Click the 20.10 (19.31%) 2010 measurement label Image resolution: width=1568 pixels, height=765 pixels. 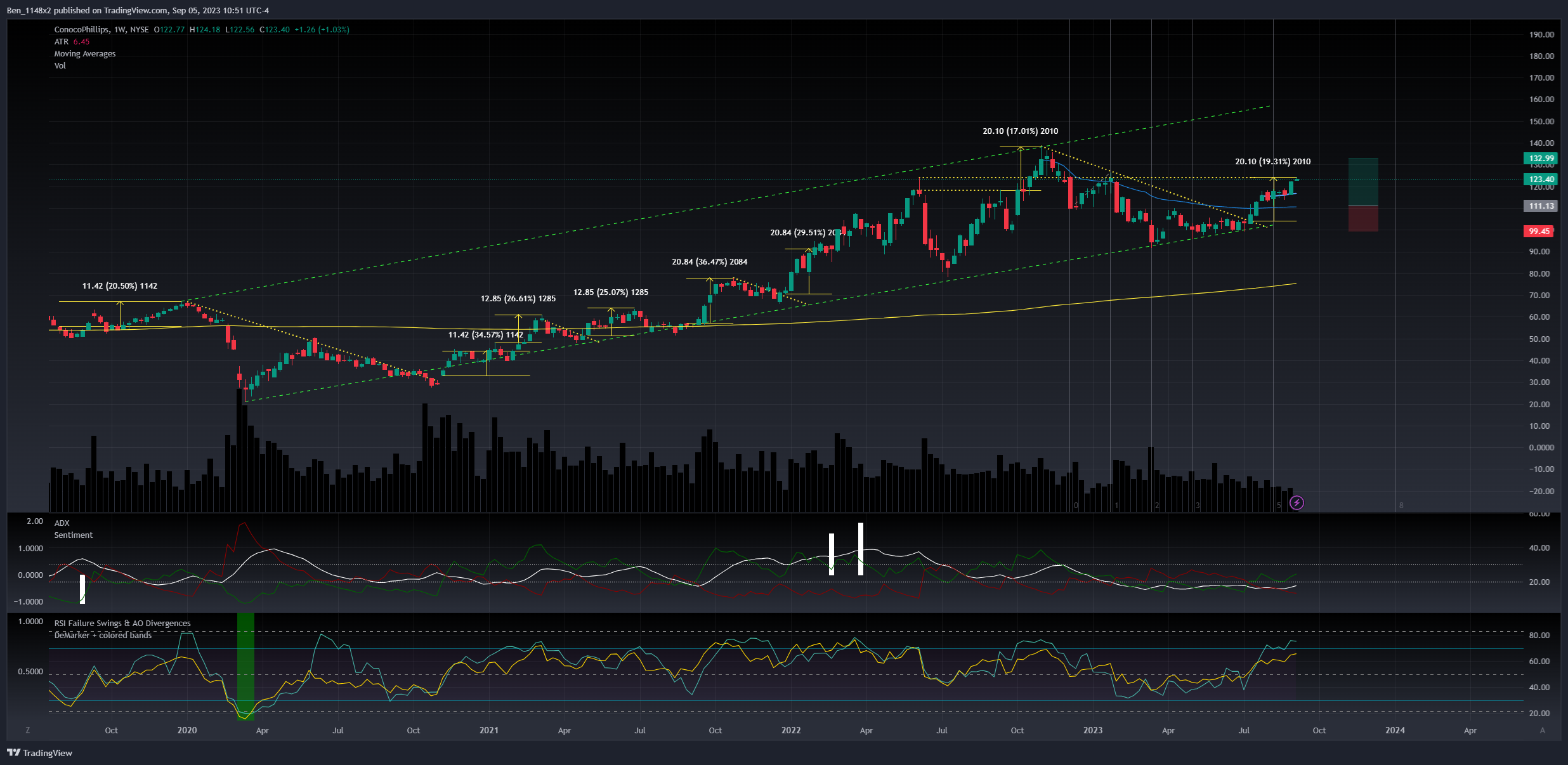[1273, 162]
